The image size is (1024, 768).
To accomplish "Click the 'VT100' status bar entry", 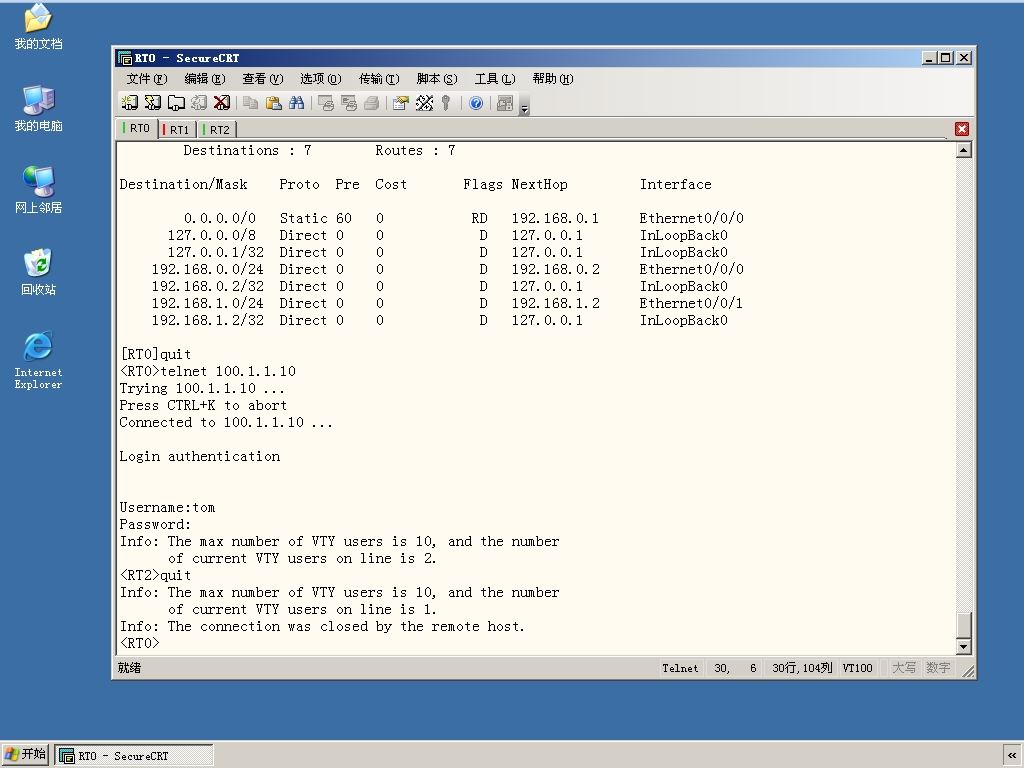I will [x=857, y=668].
